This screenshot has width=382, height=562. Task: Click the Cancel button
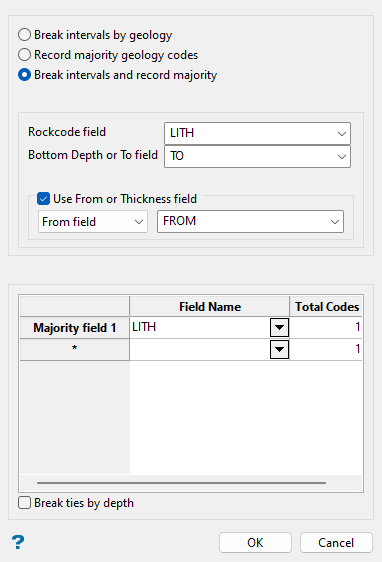click(336, 543)
